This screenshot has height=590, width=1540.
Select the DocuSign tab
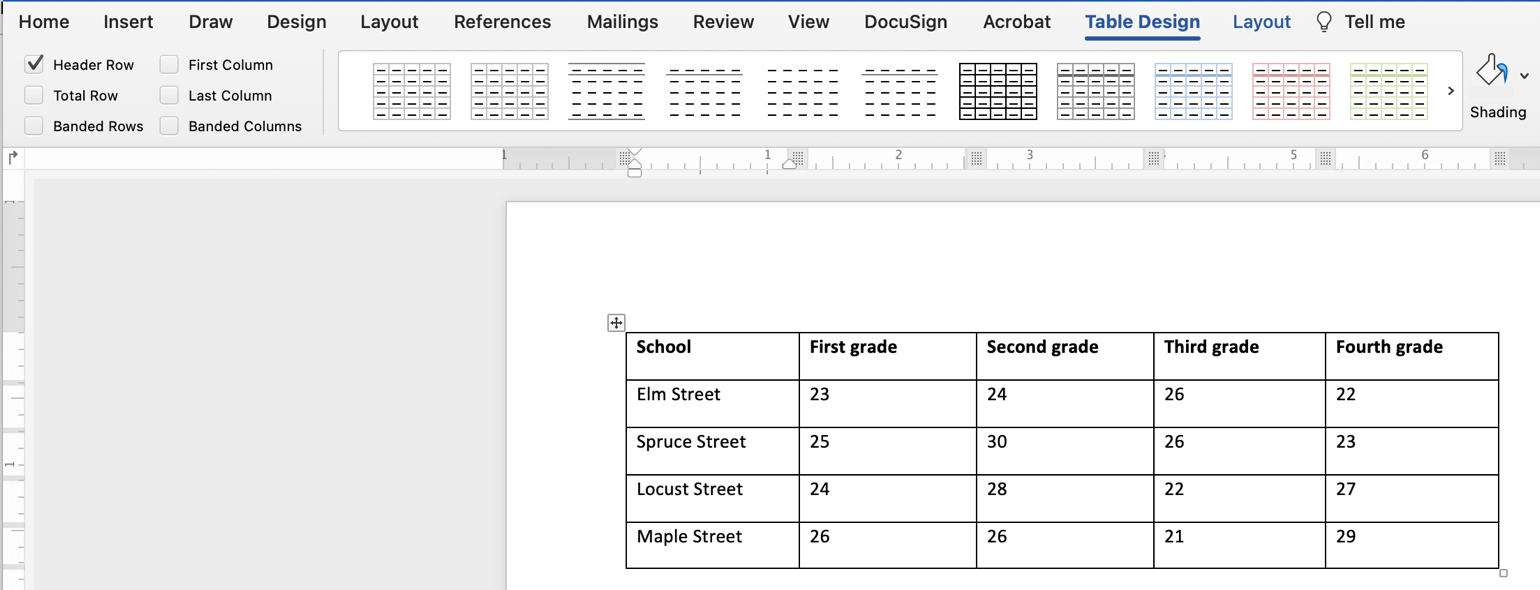coord(905,21)
